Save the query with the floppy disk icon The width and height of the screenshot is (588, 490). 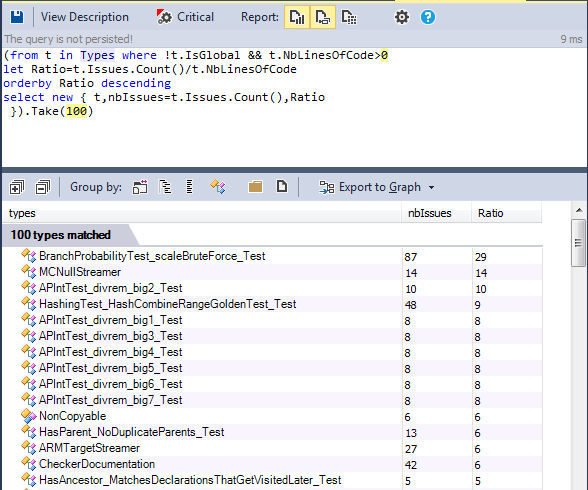pyautogui.click(x=17, y=17)
